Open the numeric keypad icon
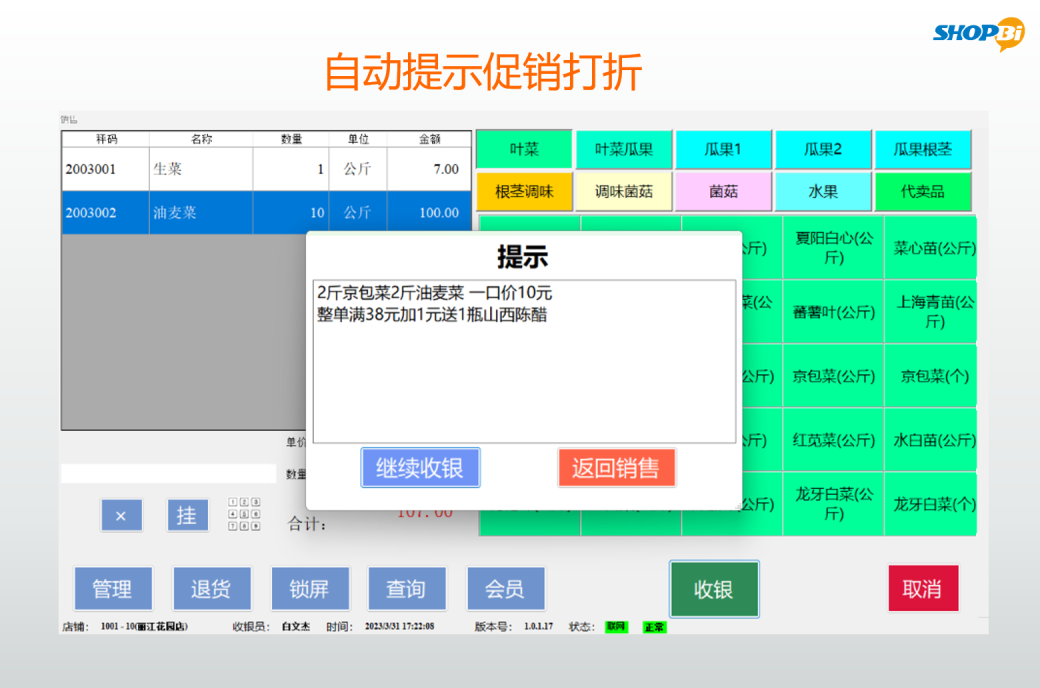The height and width of the screenshot is (688, 1040). point(245,514)
